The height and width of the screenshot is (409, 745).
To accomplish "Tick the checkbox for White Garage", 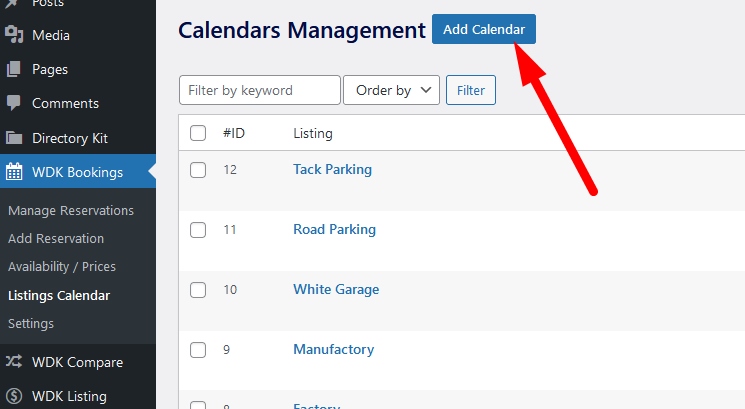I will pos(198,290).
